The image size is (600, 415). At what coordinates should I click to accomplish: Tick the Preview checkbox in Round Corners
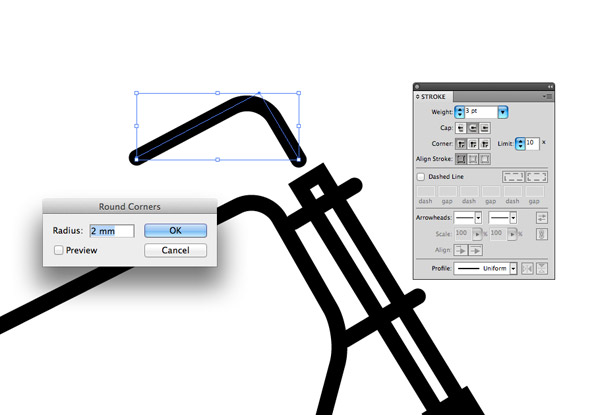point(59,250)
